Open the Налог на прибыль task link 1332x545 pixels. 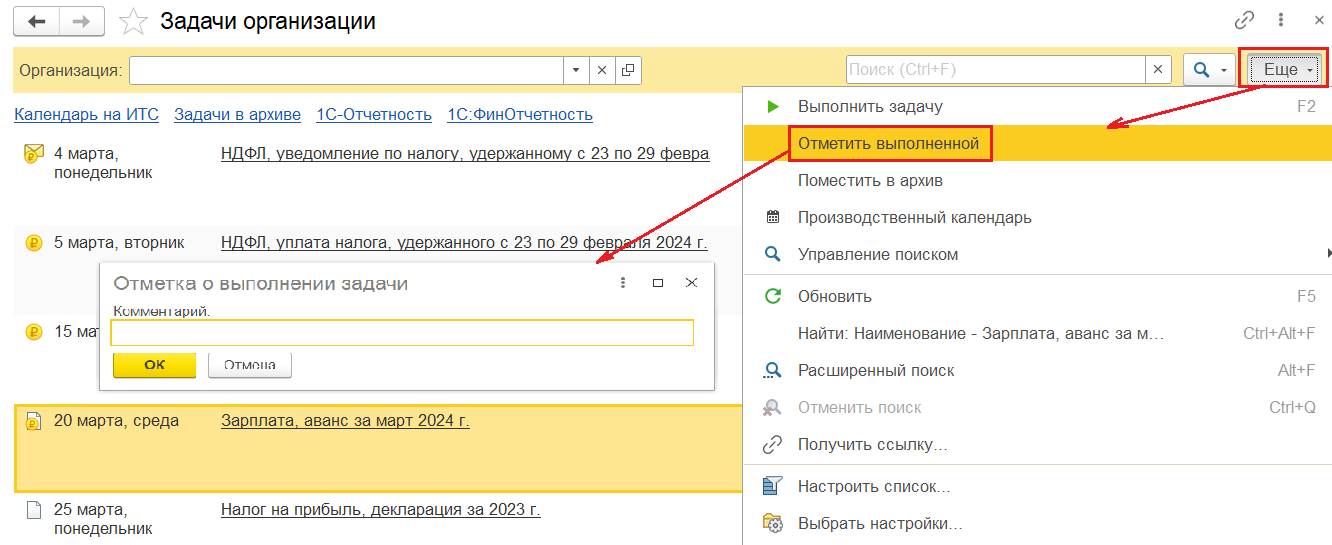[x=380, y=510]
